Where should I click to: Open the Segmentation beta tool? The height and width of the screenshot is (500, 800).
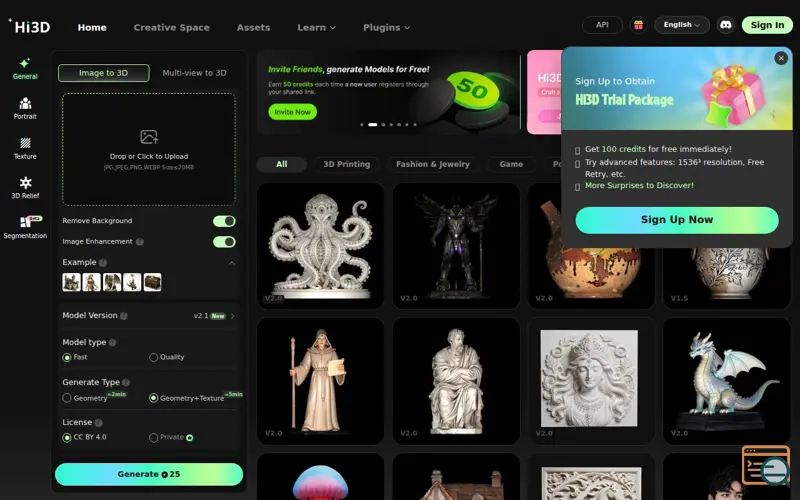[25, 227]
